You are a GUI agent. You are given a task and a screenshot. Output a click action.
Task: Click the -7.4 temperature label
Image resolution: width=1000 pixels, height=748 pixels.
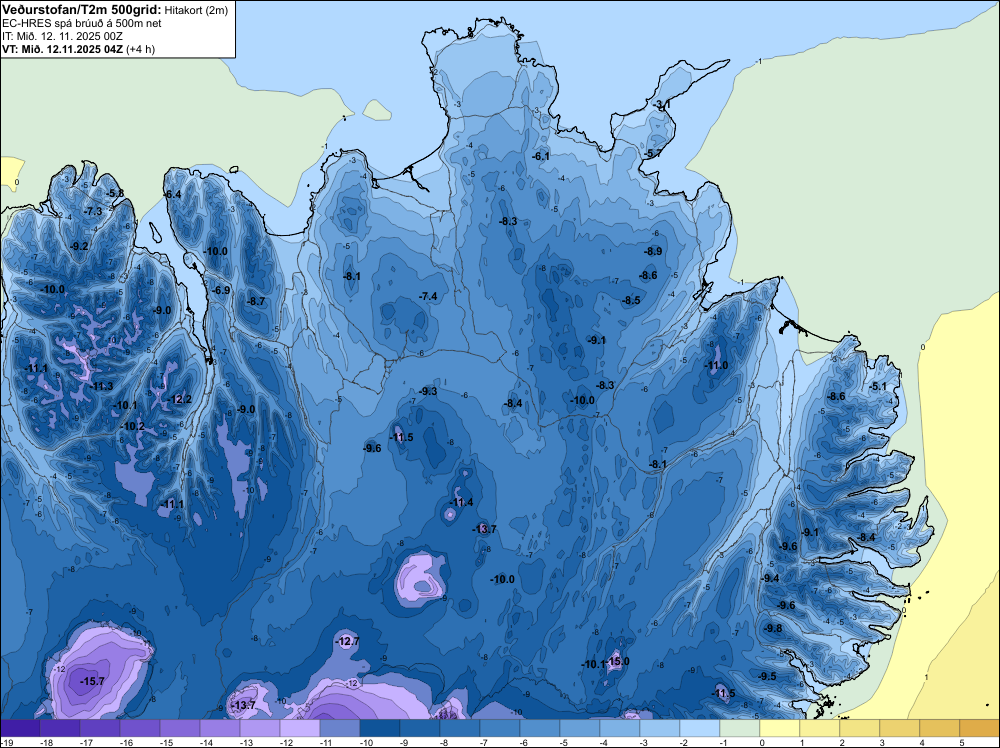(x=428, y=297)
